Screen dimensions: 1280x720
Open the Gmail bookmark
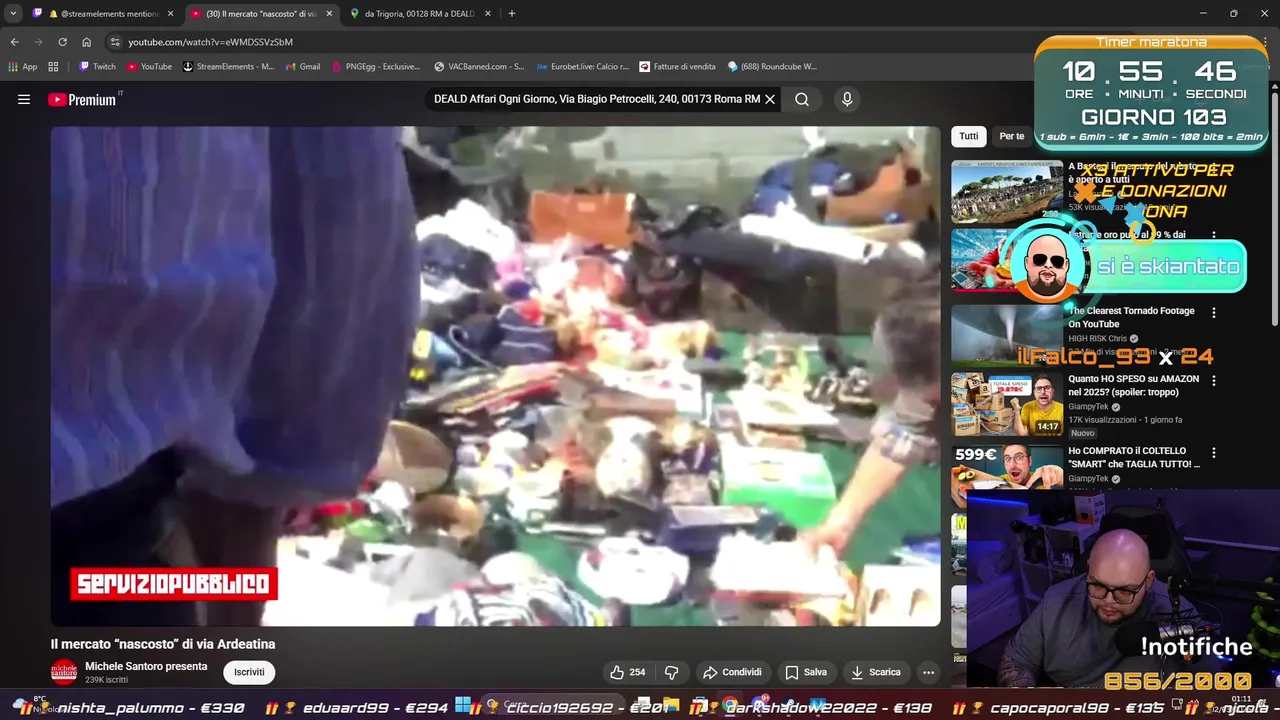(302, 67)
